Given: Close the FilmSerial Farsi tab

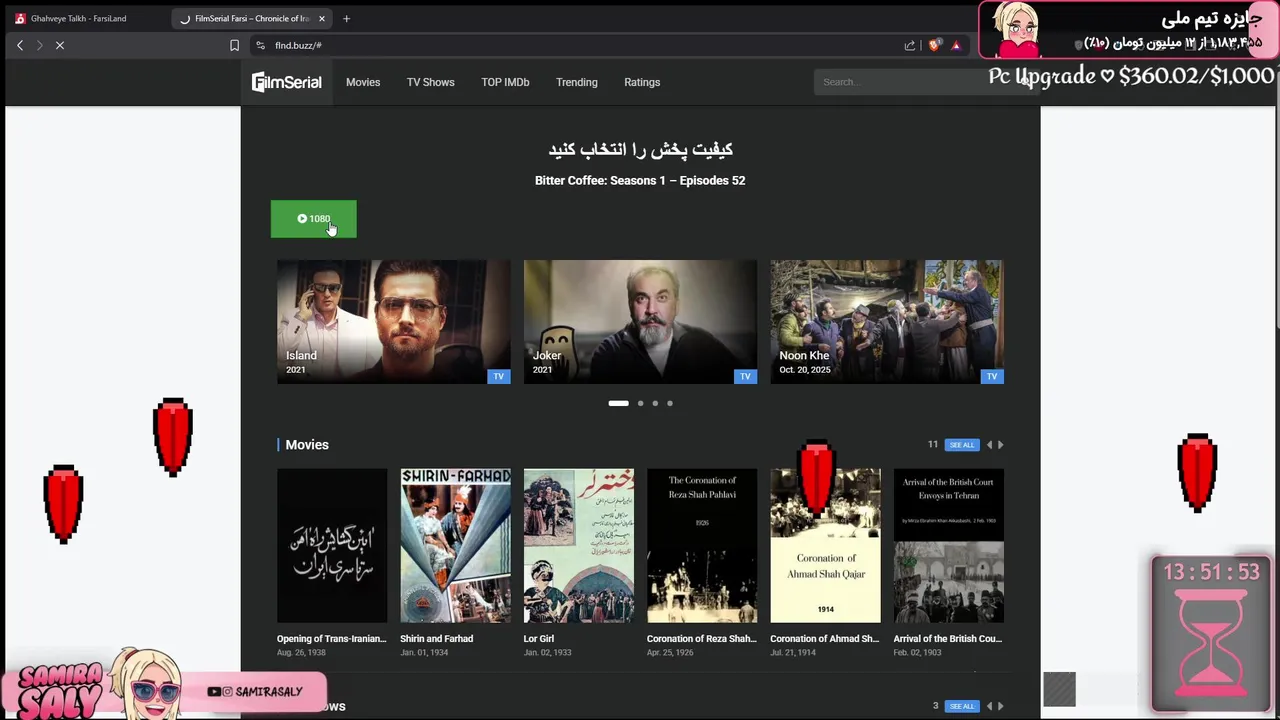Looking at the screenshot, I should click(322, 18).
